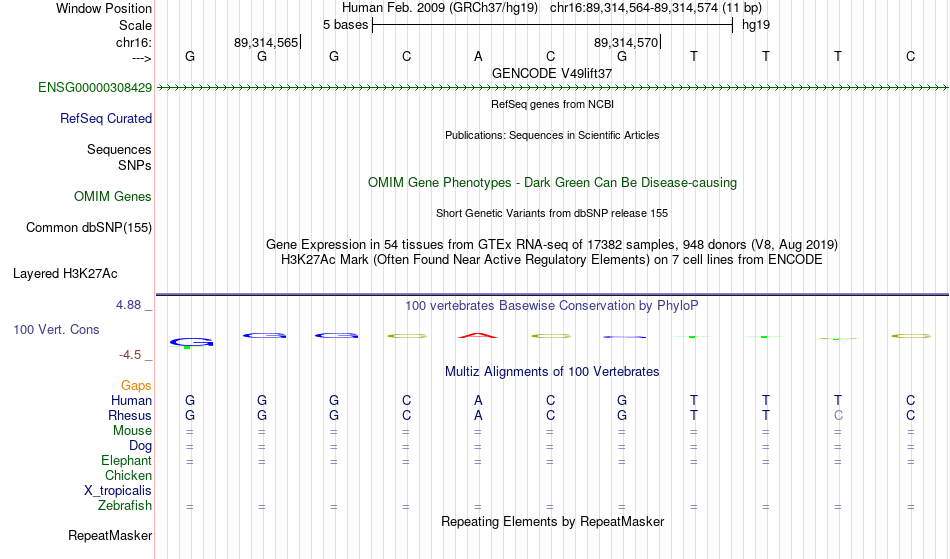Image resolution: width=950 pixels, height=559 pixels.
Task: Select the Common dbSNP(155) track label
Action: (x=88, y=228)
